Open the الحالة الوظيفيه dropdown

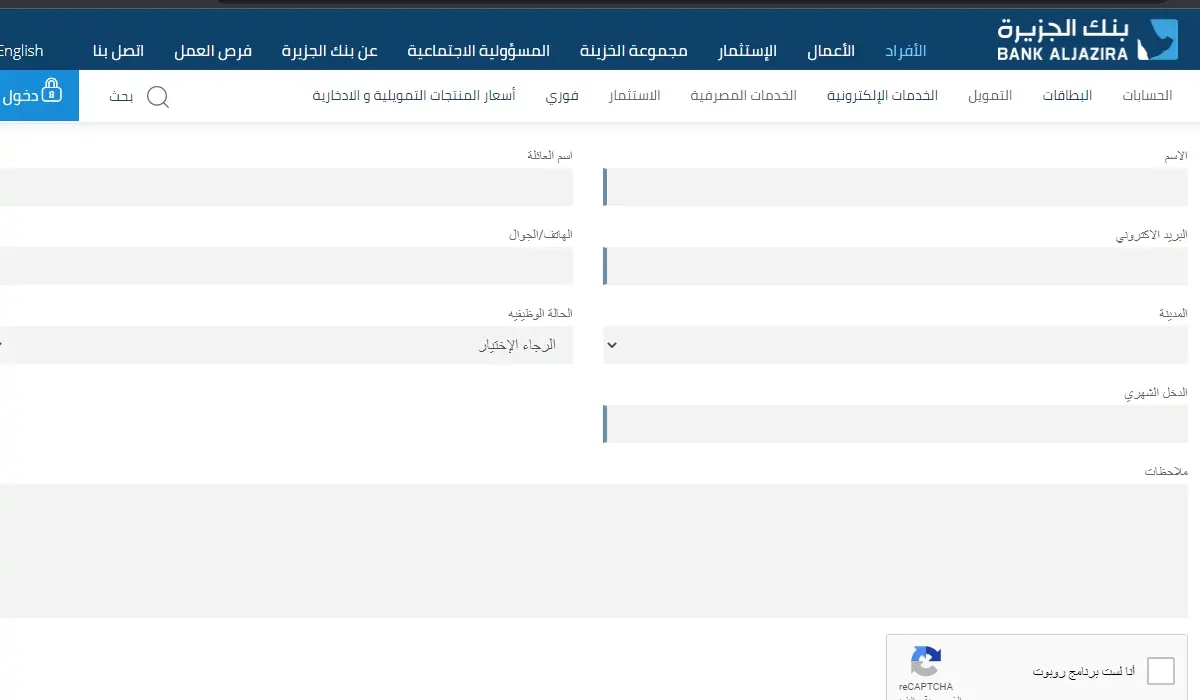[x=285, y=345]
